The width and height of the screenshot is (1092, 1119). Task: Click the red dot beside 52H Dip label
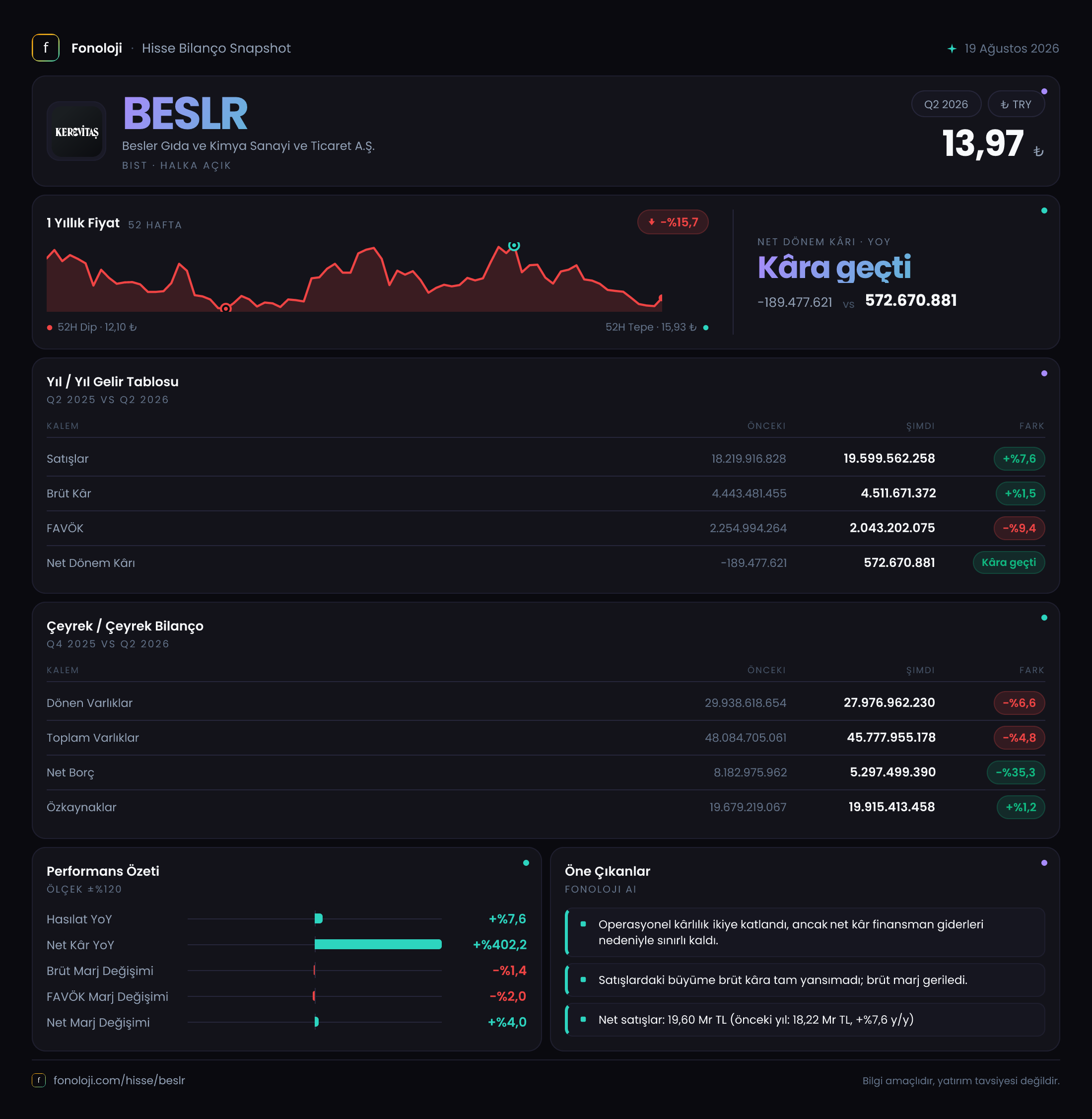(x=50, y=328)
